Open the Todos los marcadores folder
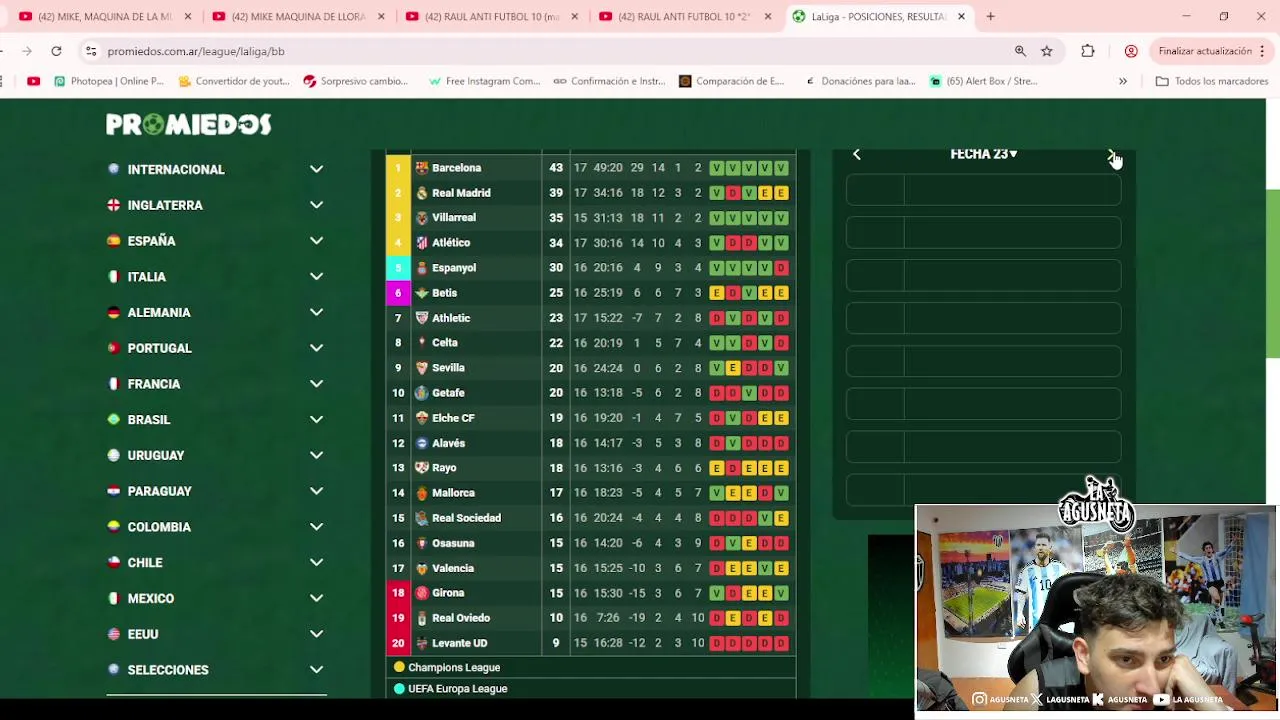1280x720 pixels. pos(1211,81)
